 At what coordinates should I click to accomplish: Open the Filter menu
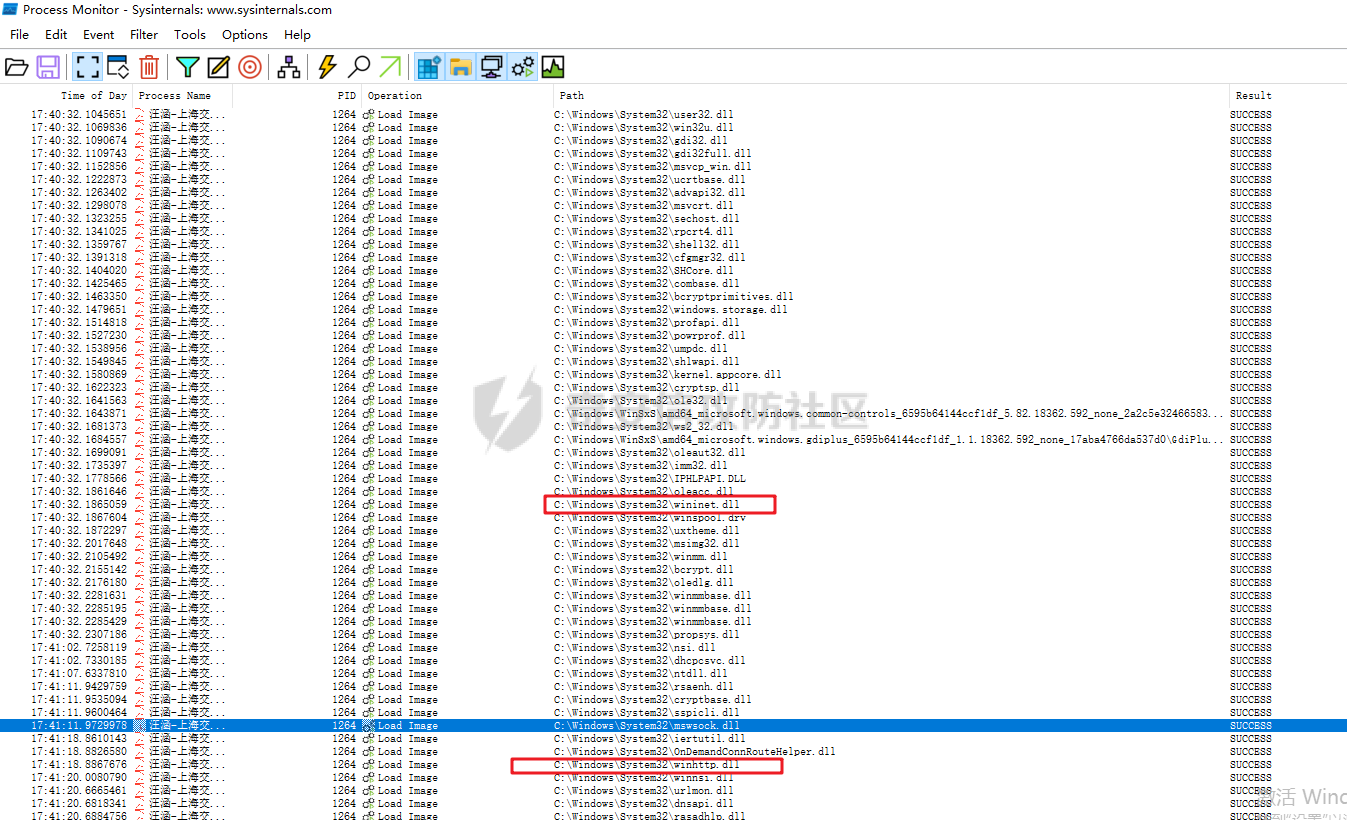point(144,34)
